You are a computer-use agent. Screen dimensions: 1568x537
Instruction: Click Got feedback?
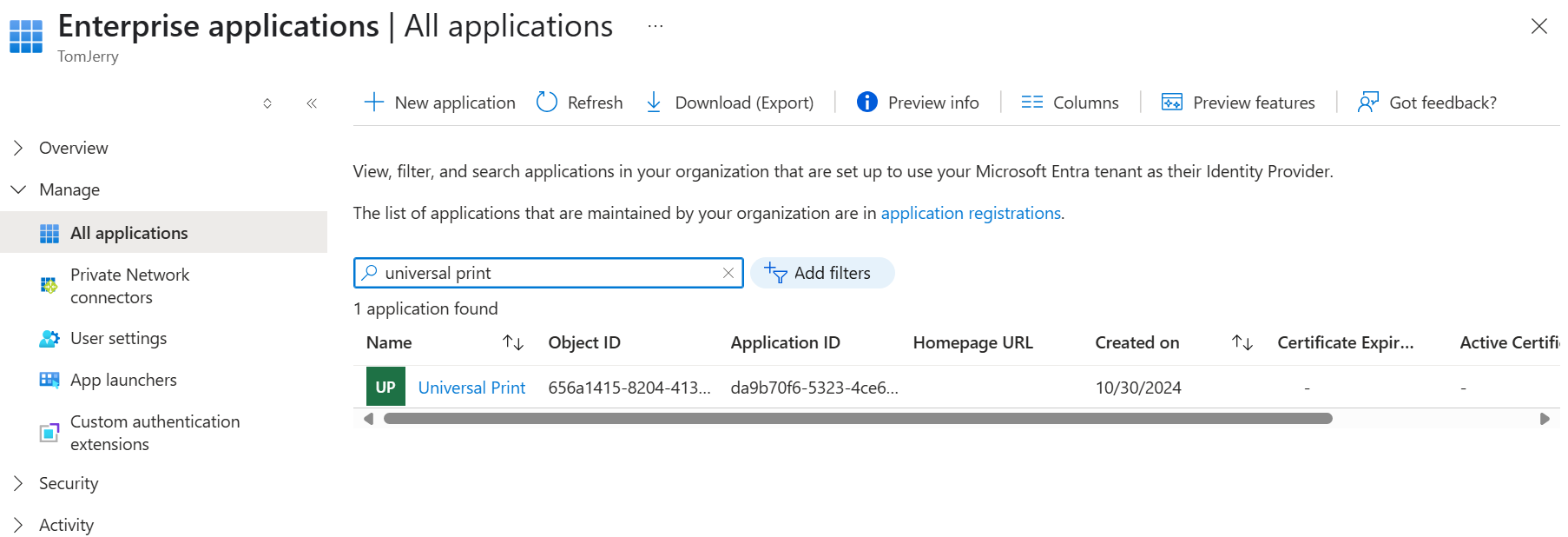(x=1427, y=103)
